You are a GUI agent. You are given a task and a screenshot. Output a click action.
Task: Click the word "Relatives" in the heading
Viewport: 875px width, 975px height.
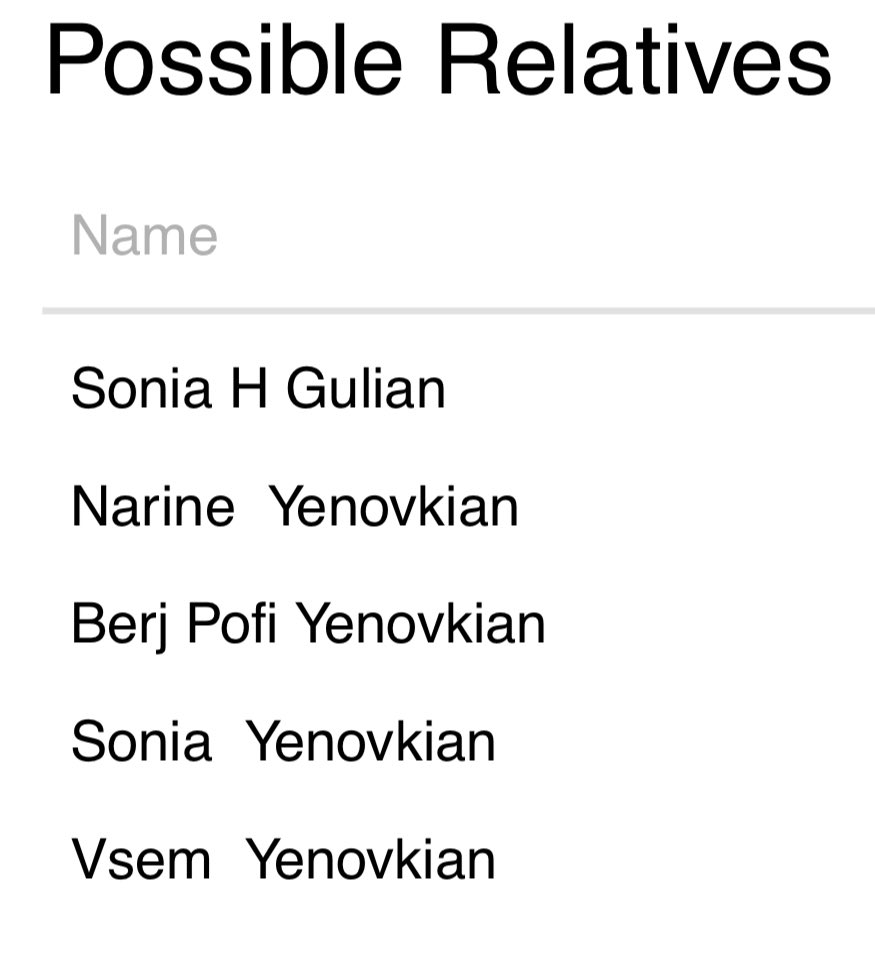point(635,60)
